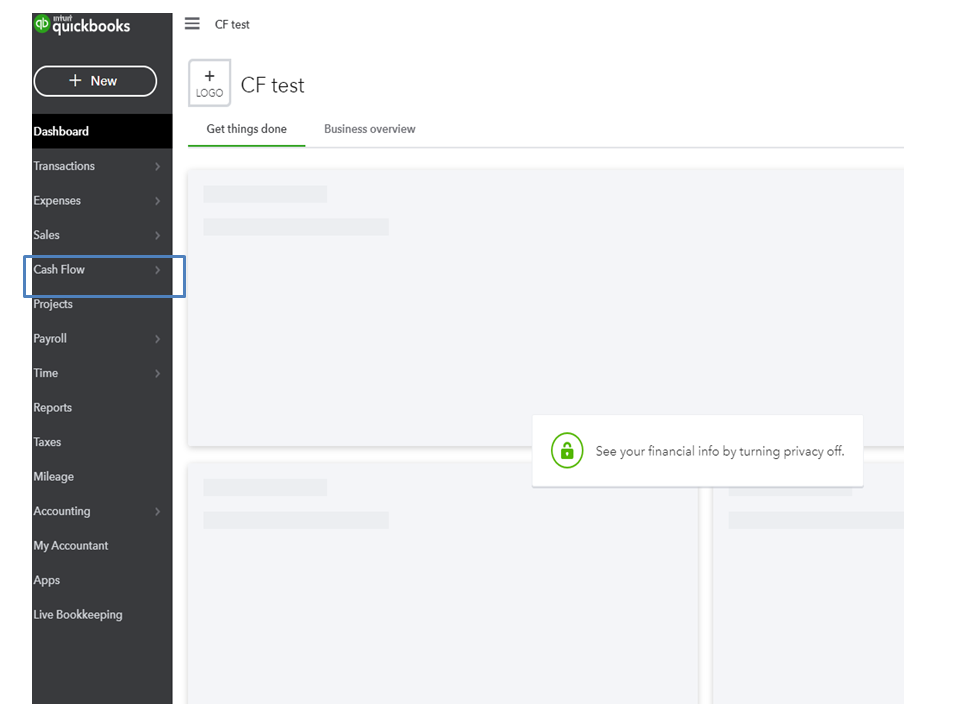Screen dimensions: 960x720
Task: Open Time in the sidebar
Action: (x=46, y=373)
